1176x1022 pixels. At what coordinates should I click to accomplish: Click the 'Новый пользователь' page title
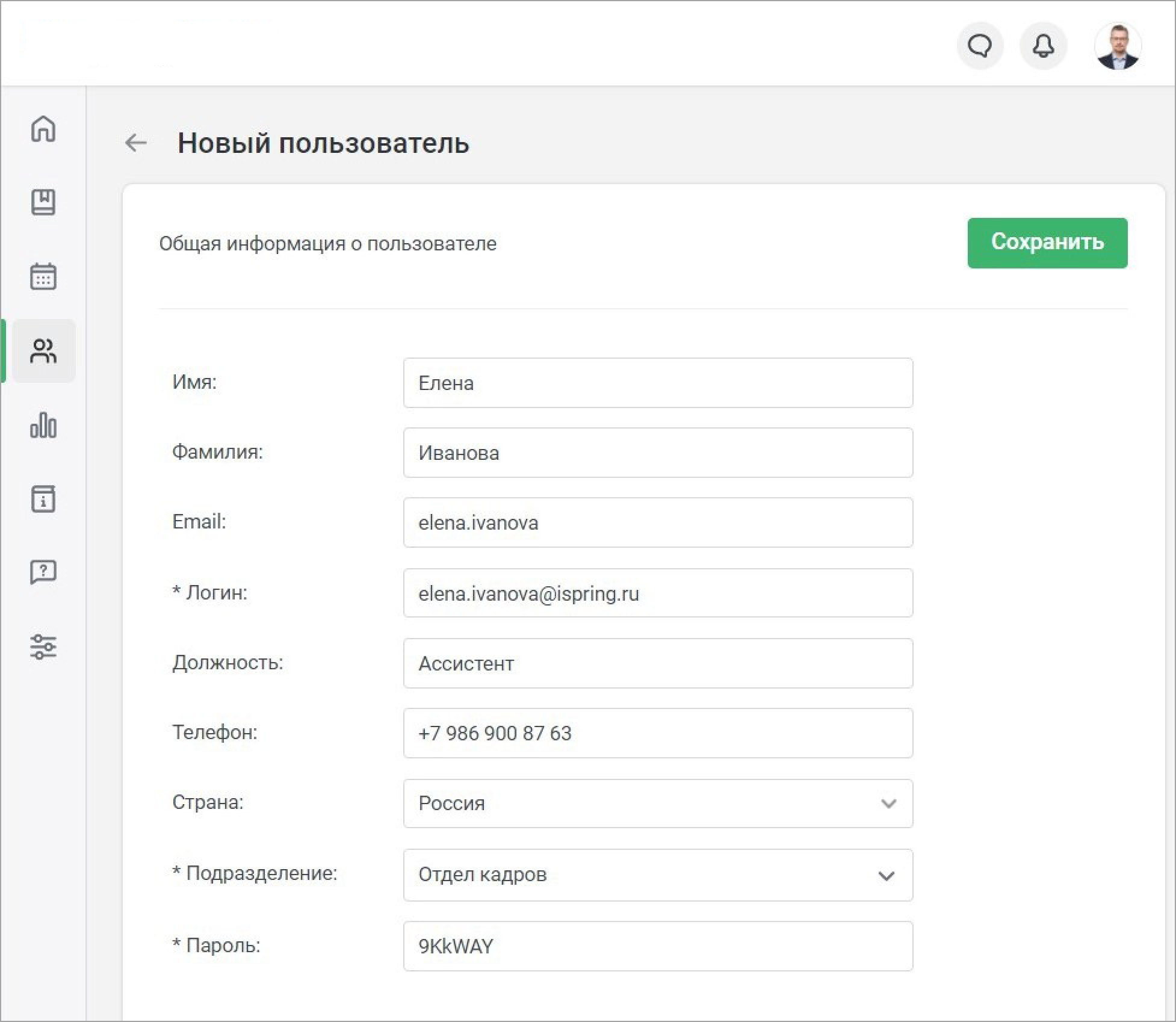323,143
